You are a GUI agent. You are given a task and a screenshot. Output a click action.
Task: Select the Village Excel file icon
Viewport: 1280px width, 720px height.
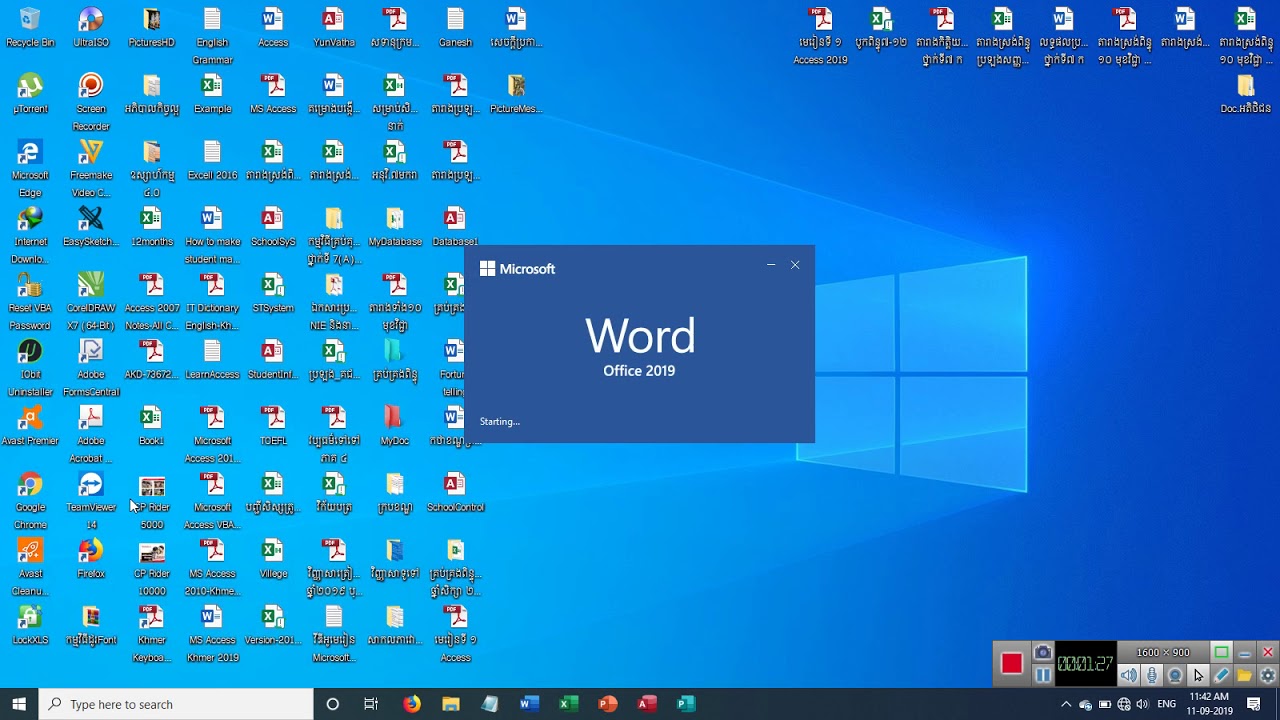click(273, 559)
